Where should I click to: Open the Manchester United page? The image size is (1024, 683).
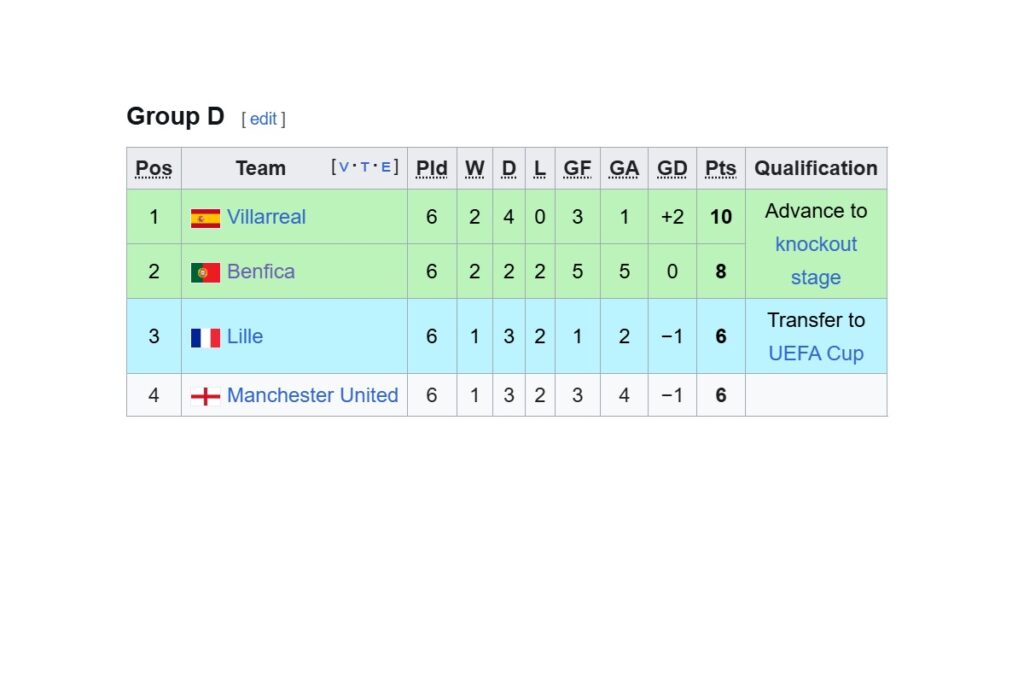click(x=312, y=395)
